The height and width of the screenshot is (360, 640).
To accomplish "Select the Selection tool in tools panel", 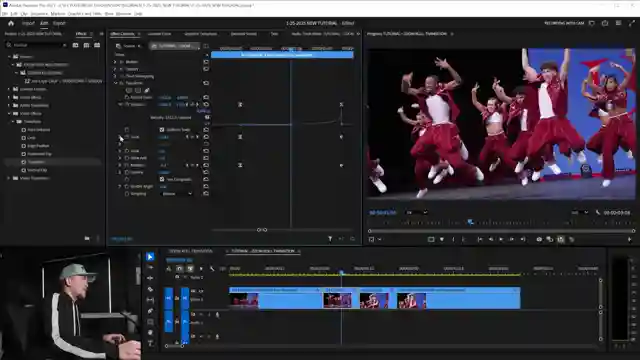I will pyautogui.click(x=150, y=257).
